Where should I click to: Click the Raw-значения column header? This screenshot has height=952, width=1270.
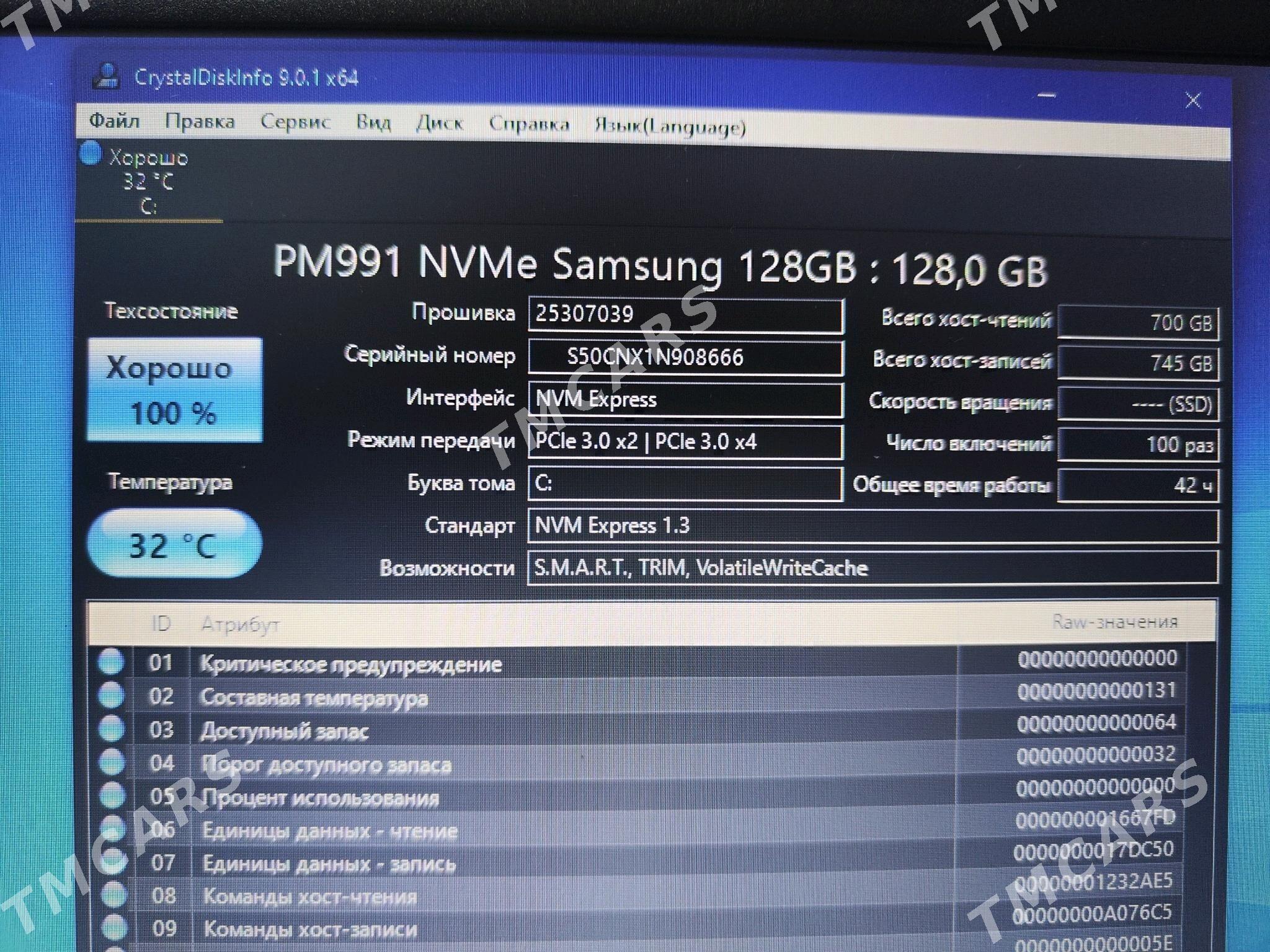(1114, 622)
